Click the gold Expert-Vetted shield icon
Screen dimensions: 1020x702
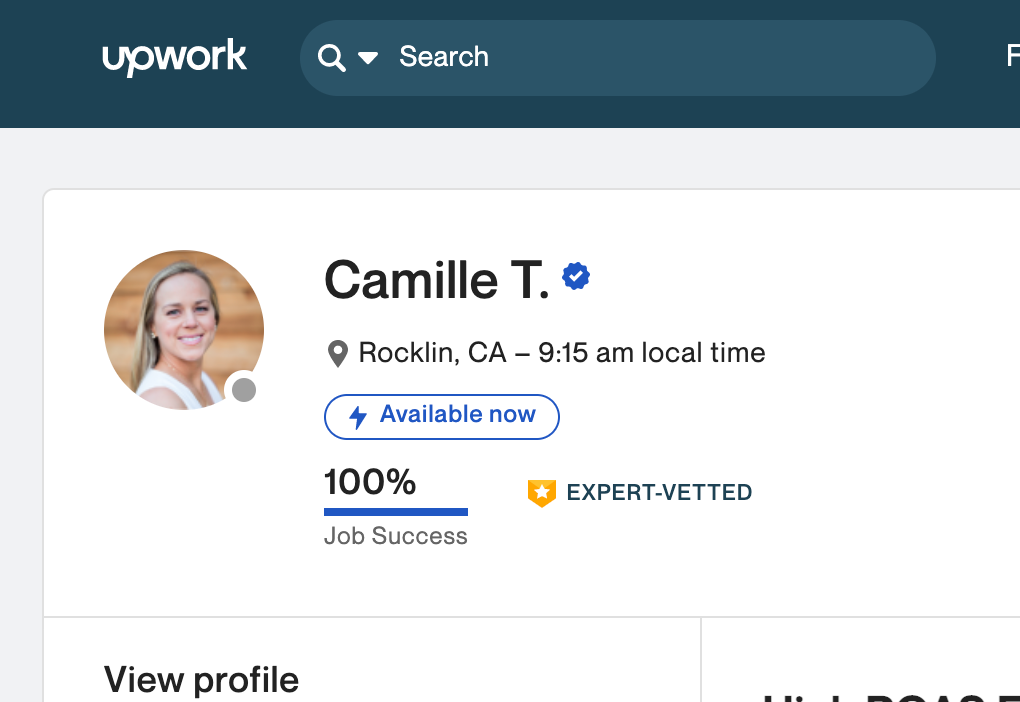pyautogui.click(x=541, y=492)
